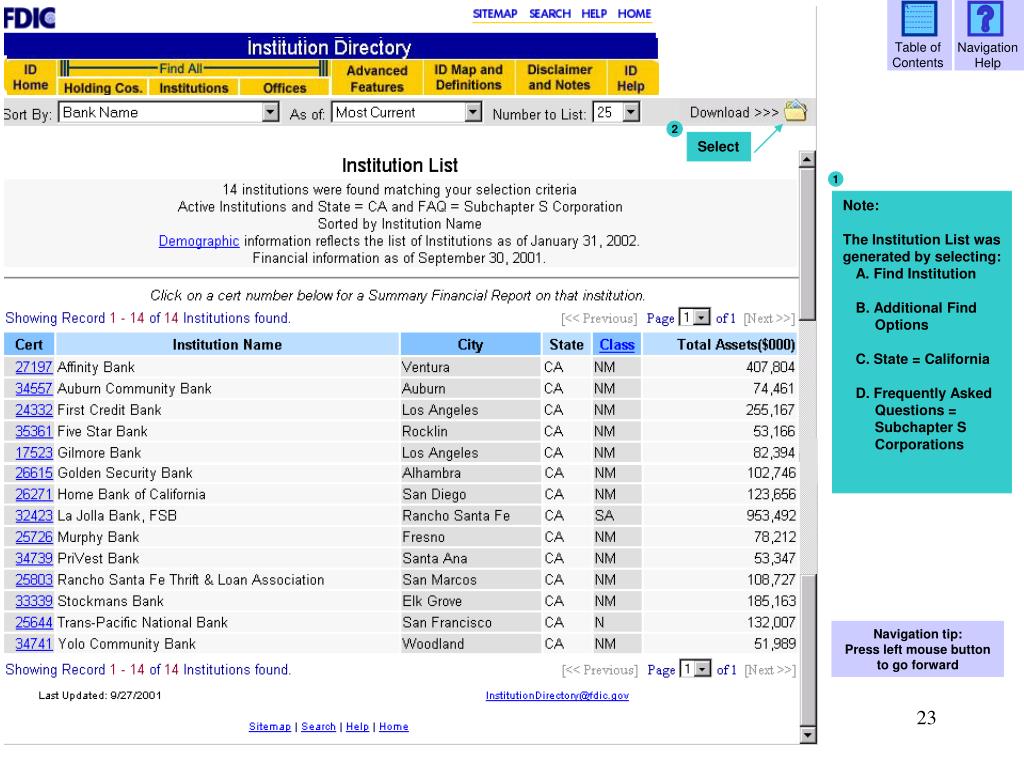Click the vertical scrollbar thumb
Screen dimensions: 1024x768
coord(807,244)
